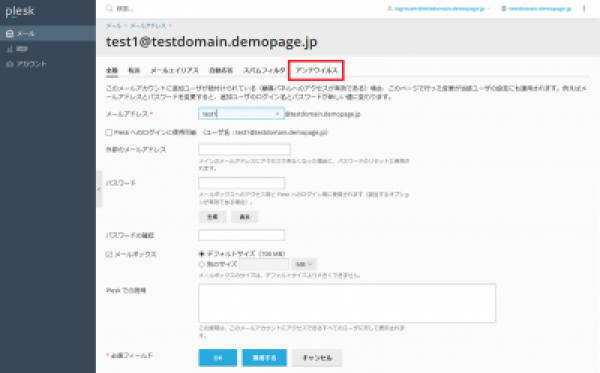The width and height of the screenshot is (600, 373).
Task: Click the Plesk logo
Action: pos(20,11)
